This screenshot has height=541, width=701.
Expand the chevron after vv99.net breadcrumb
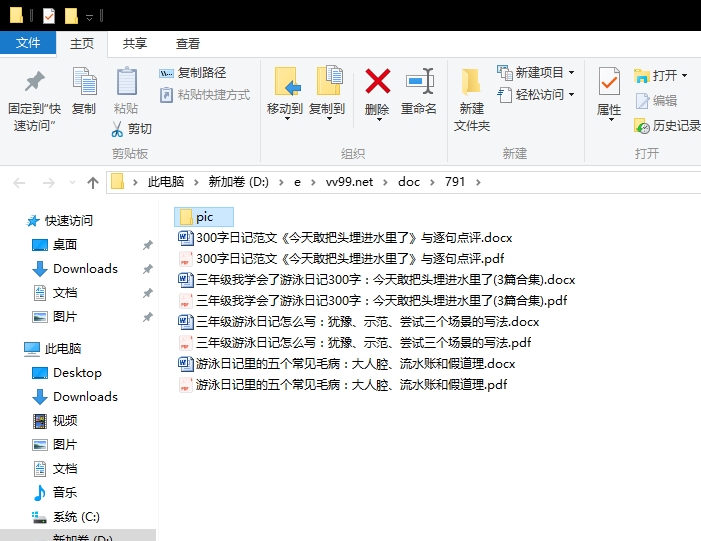385,182
